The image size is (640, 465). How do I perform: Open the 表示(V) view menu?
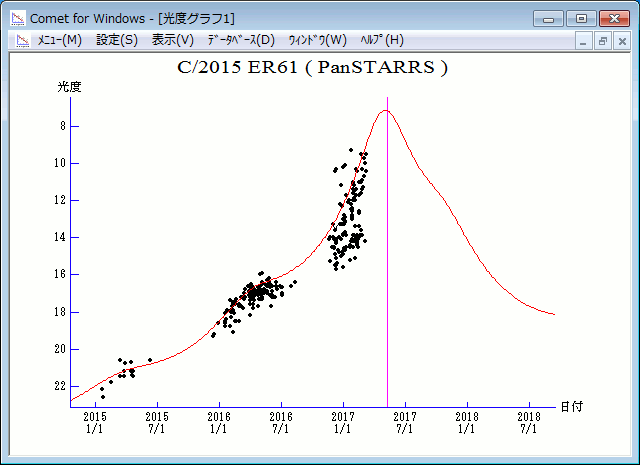(x=172, y=40)
